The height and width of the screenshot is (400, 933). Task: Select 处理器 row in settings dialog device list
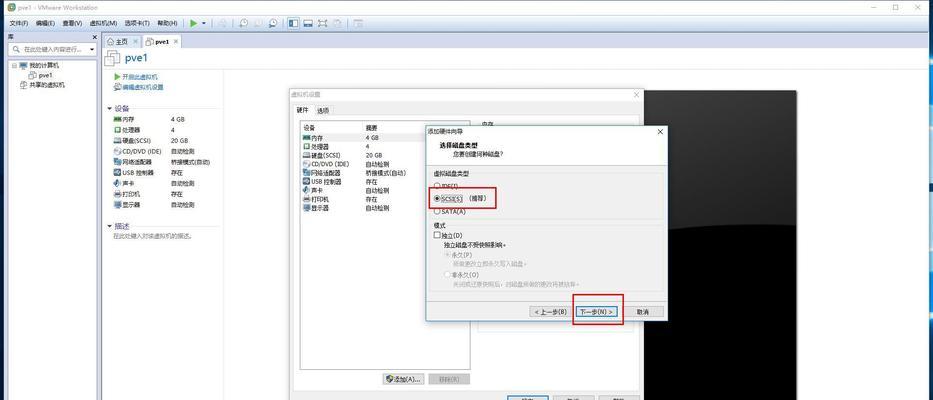363,146
